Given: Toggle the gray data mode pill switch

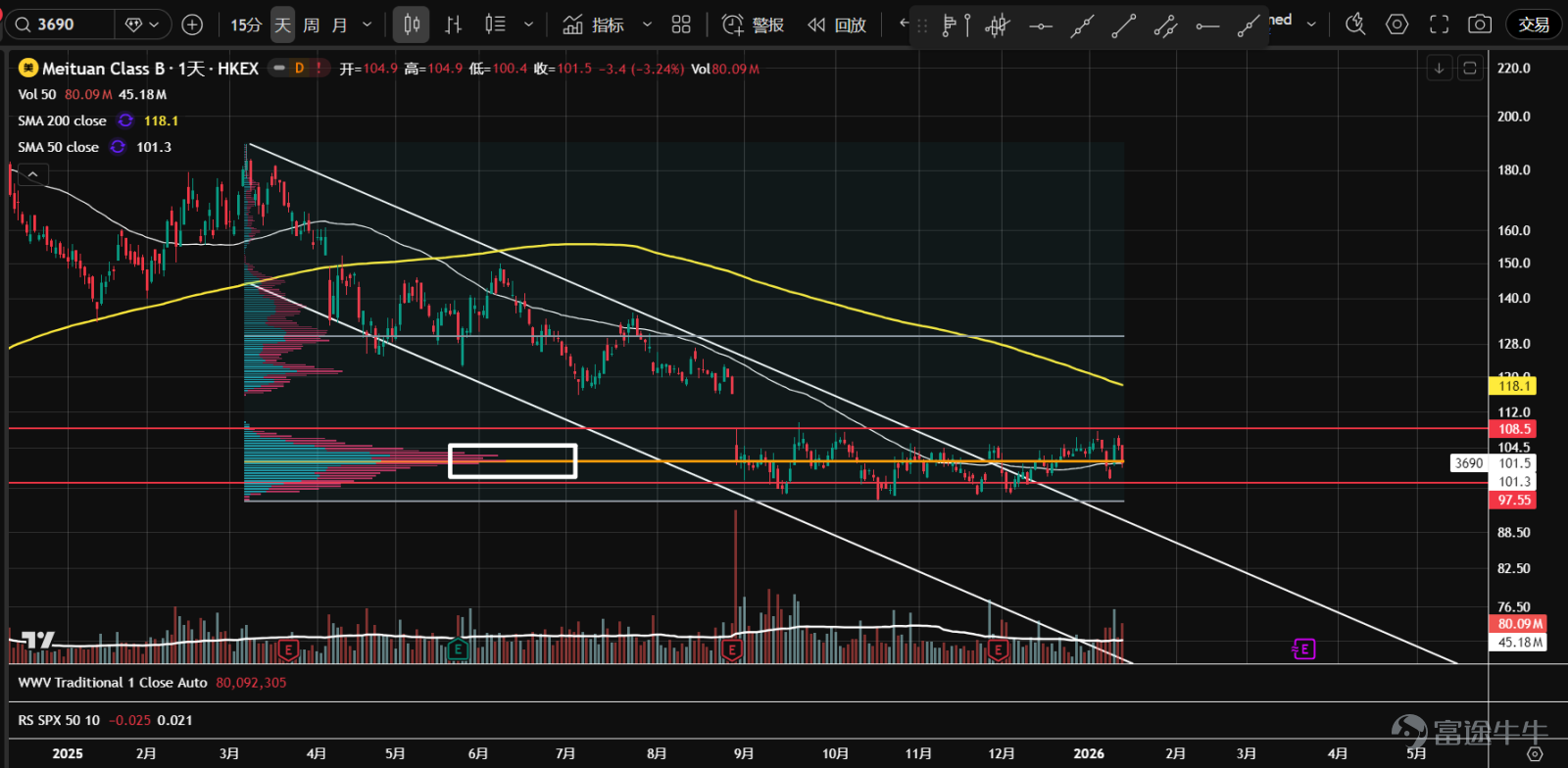Looking at the screenshot, I should click(x=281, y=69).
